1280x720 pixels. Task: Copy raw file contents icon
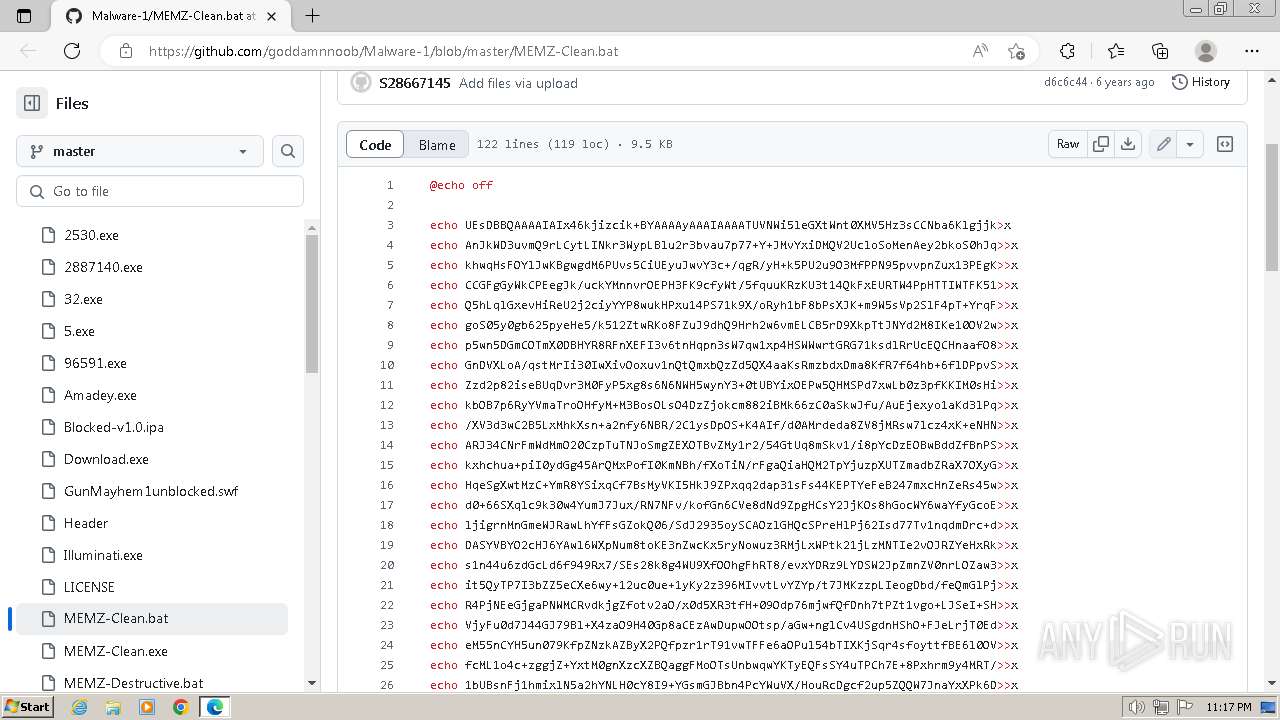point(1101,144)
